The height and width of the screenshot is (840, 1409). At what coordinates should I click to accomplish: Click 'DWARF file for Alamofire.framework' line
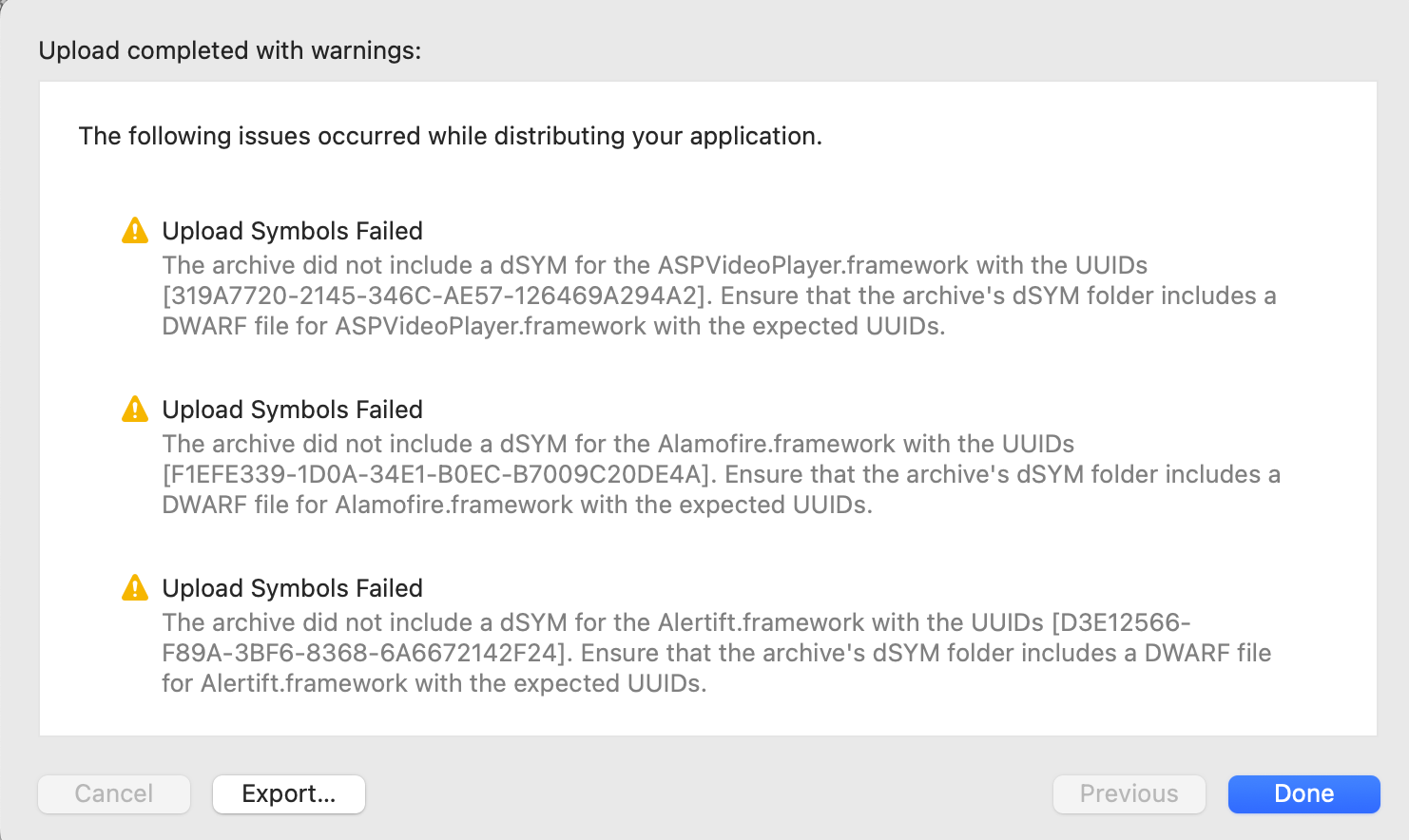point(517,505)
